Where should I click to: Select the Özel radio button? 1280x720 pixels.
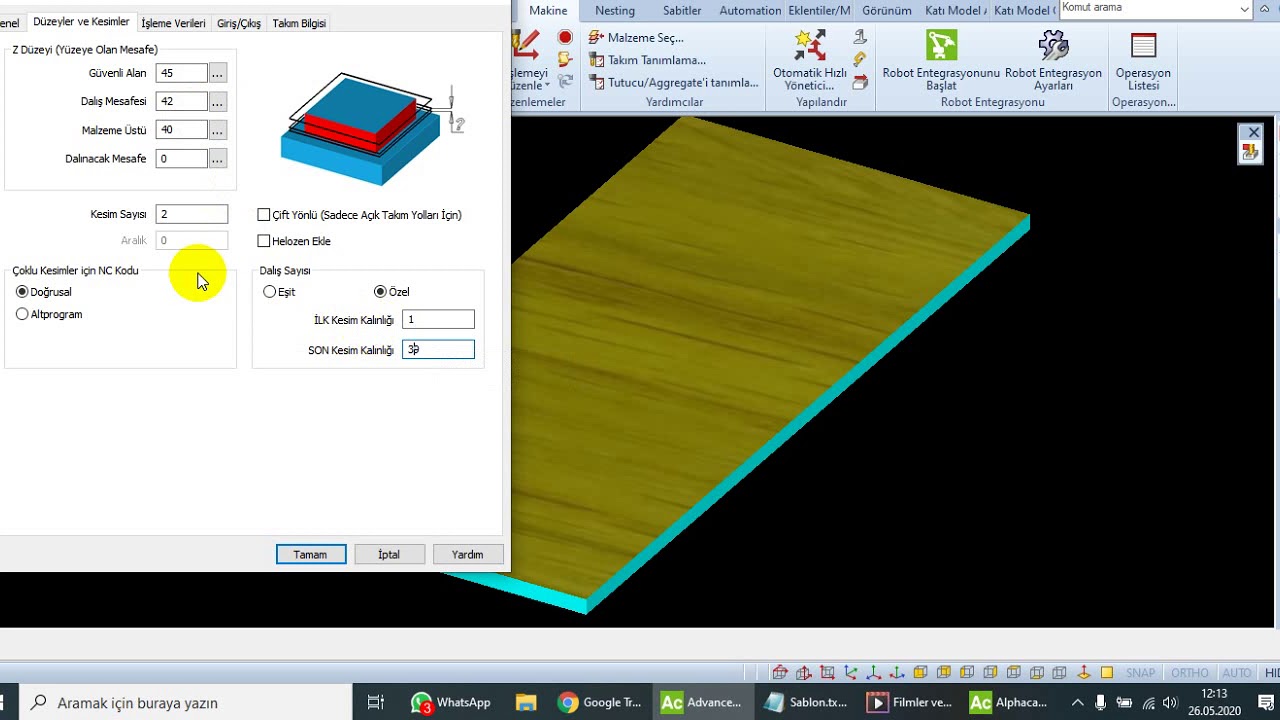pos(380,292)
